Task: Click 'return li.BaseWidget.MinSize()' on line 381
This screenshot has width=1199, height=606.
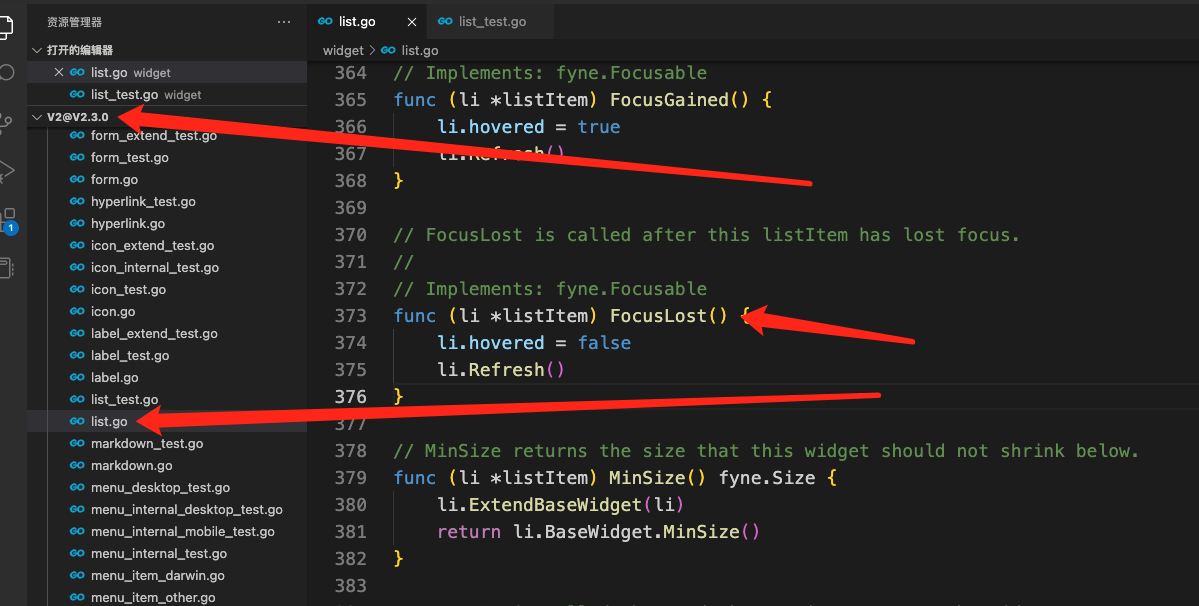Action: [x=599, y=532]
